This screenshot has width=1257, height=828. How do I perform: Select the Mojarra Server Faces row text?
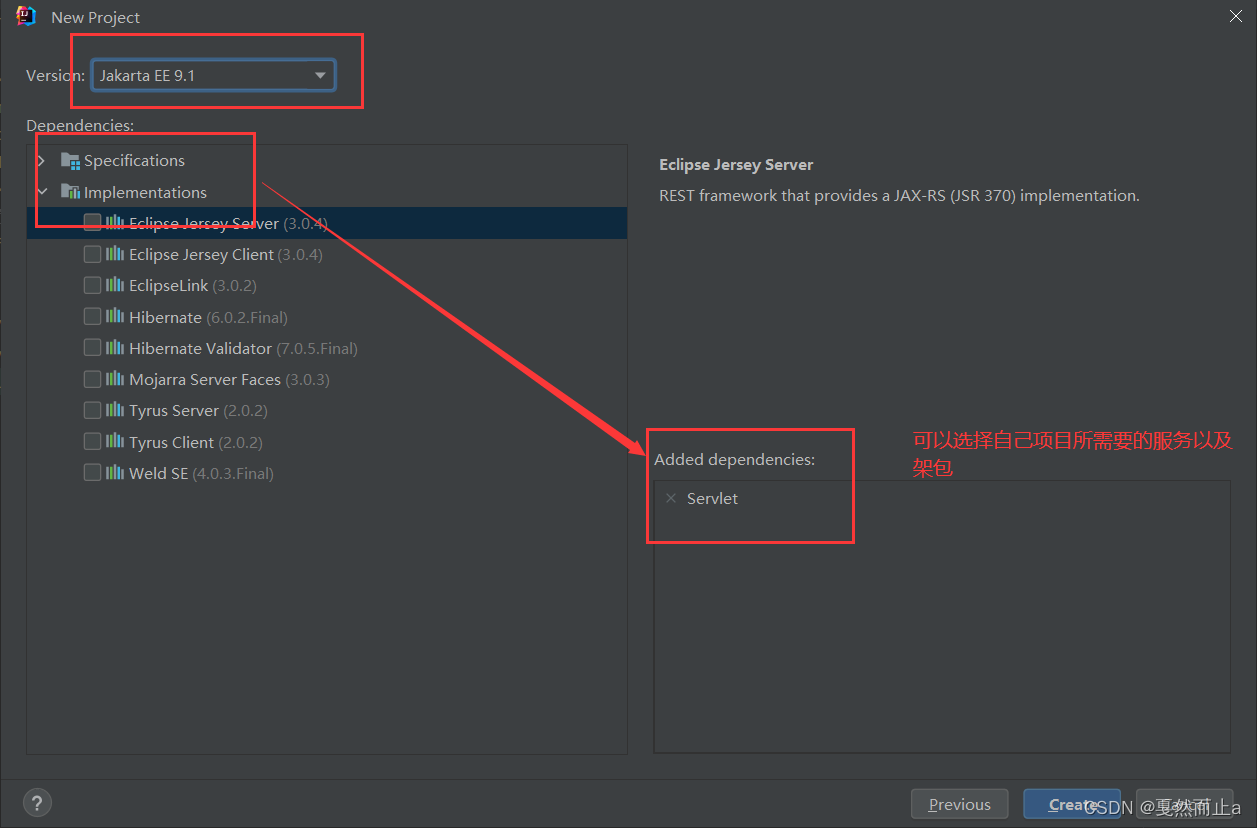click(x=229, y=379)
